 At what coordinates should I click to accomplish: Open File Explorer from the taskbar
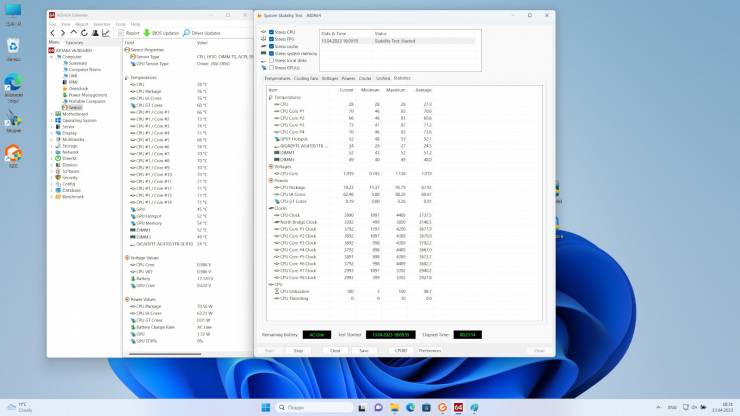tap(395, 408)
